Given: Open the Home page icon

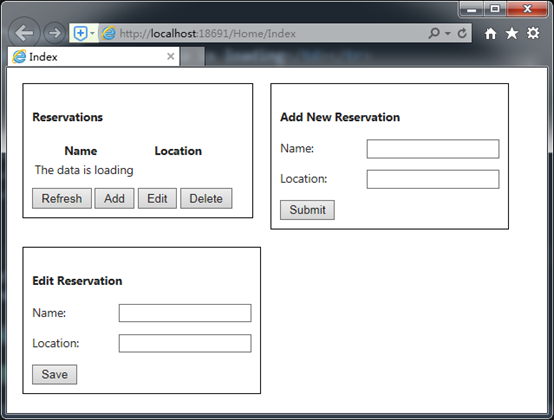Looking at the screenshot, I should (x=490, y=34).
